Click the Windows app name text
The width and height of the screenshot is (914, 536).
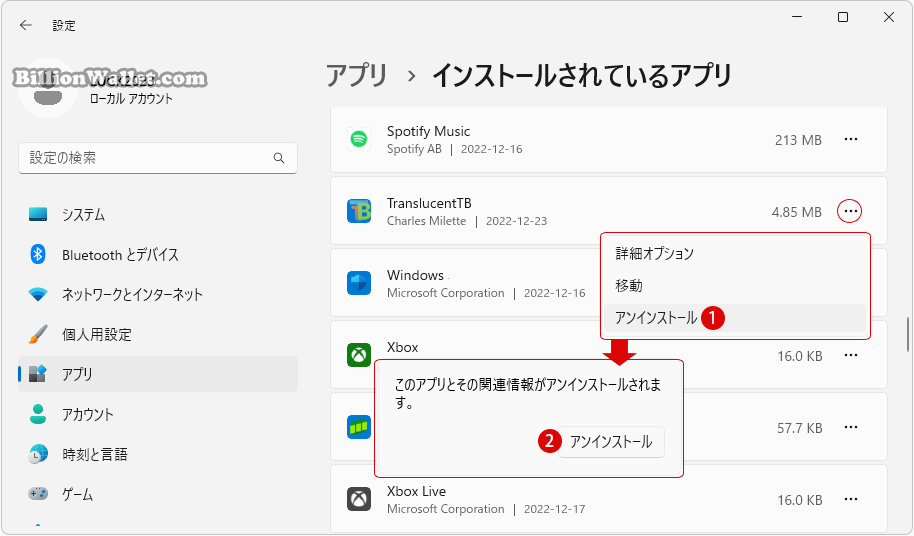pos(415,275)
